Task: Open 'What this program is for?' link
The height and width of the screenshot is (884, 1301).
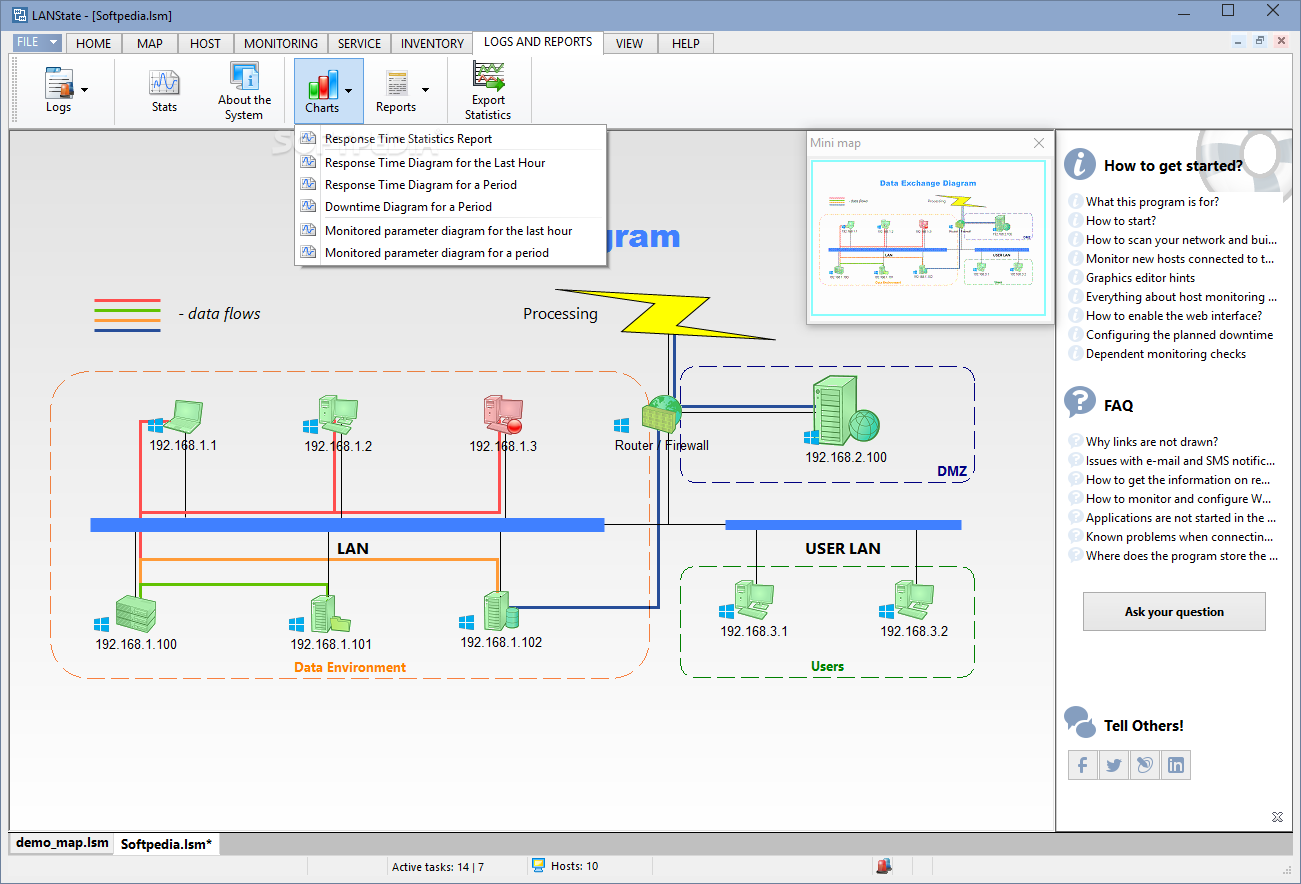Action: click(1152, 201)
